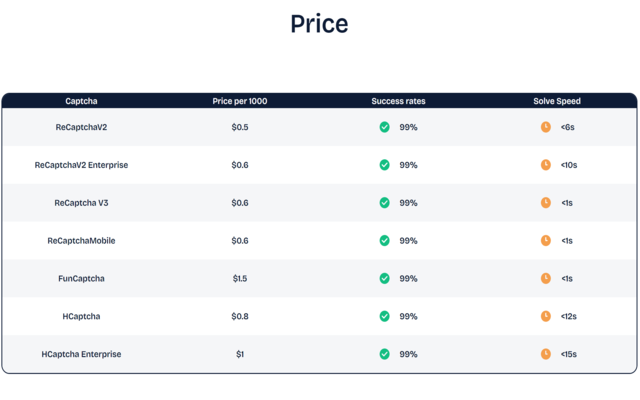Screen dimensions: 640x400
Task: Click the orange clock icon for ReCaptchaV2 Enterprise
Action: point(546,165)
